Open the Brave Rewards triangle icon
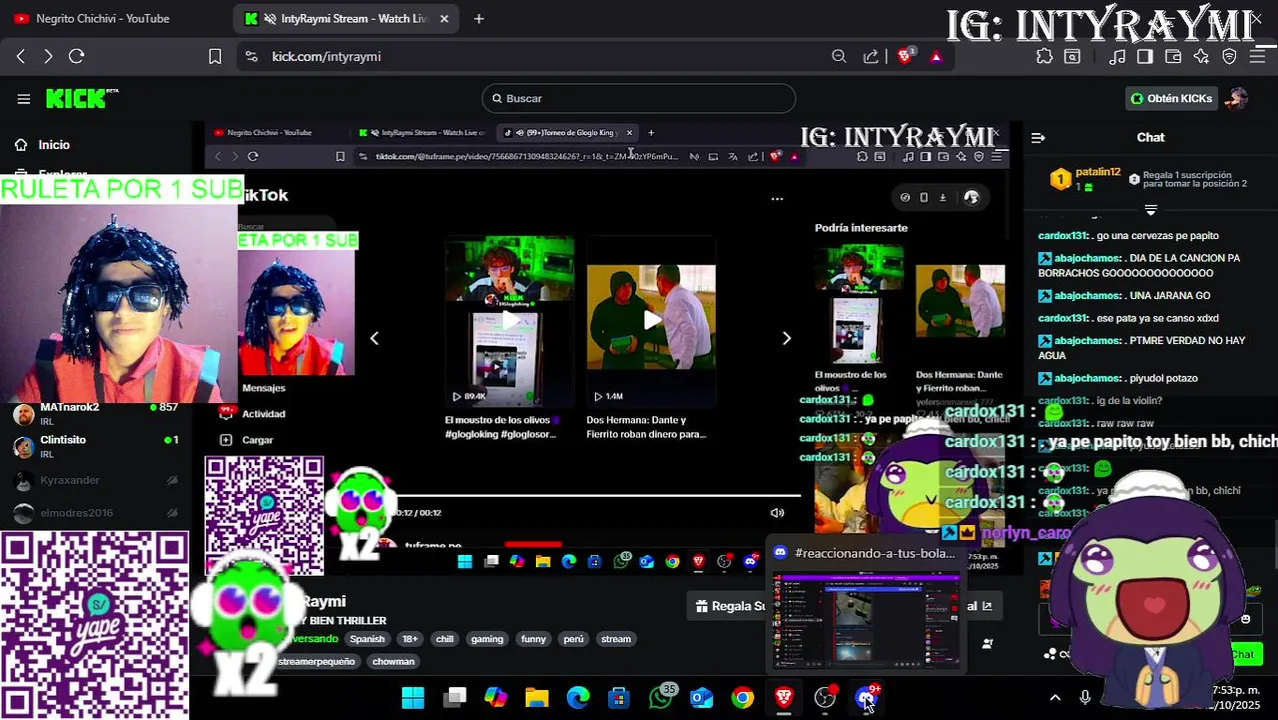Viewport: 1278px width, 720px height. click(936, 57)
